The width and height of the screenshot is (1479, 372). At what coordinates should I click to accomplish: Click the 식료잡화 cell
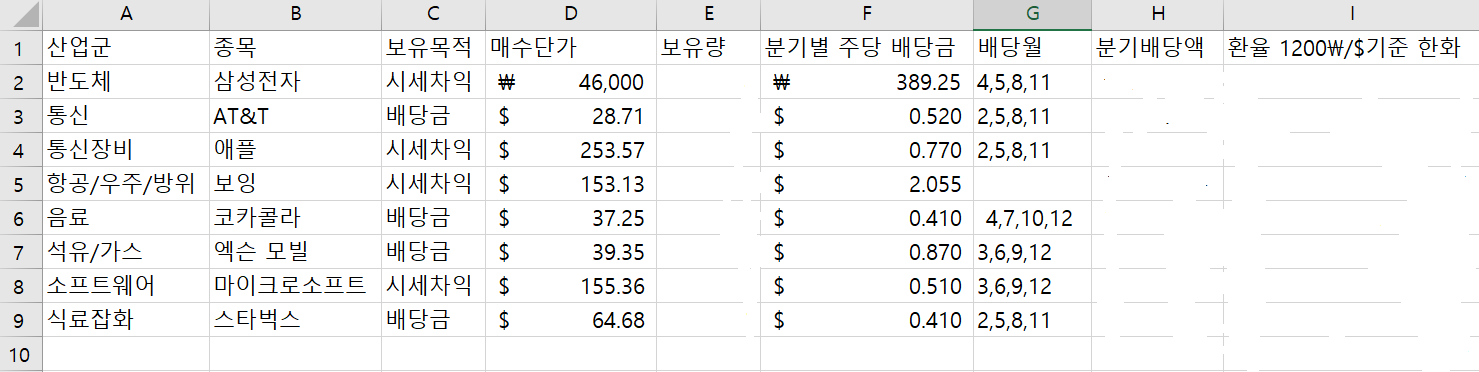[126, 320]
